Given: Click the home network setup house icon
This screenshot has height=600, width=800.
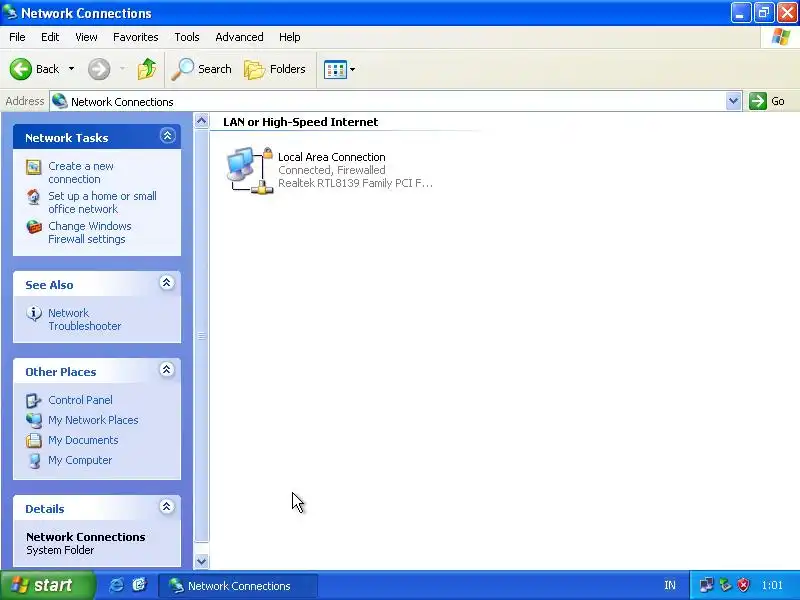Looking at the screenshot, I should tap(34, 196).
